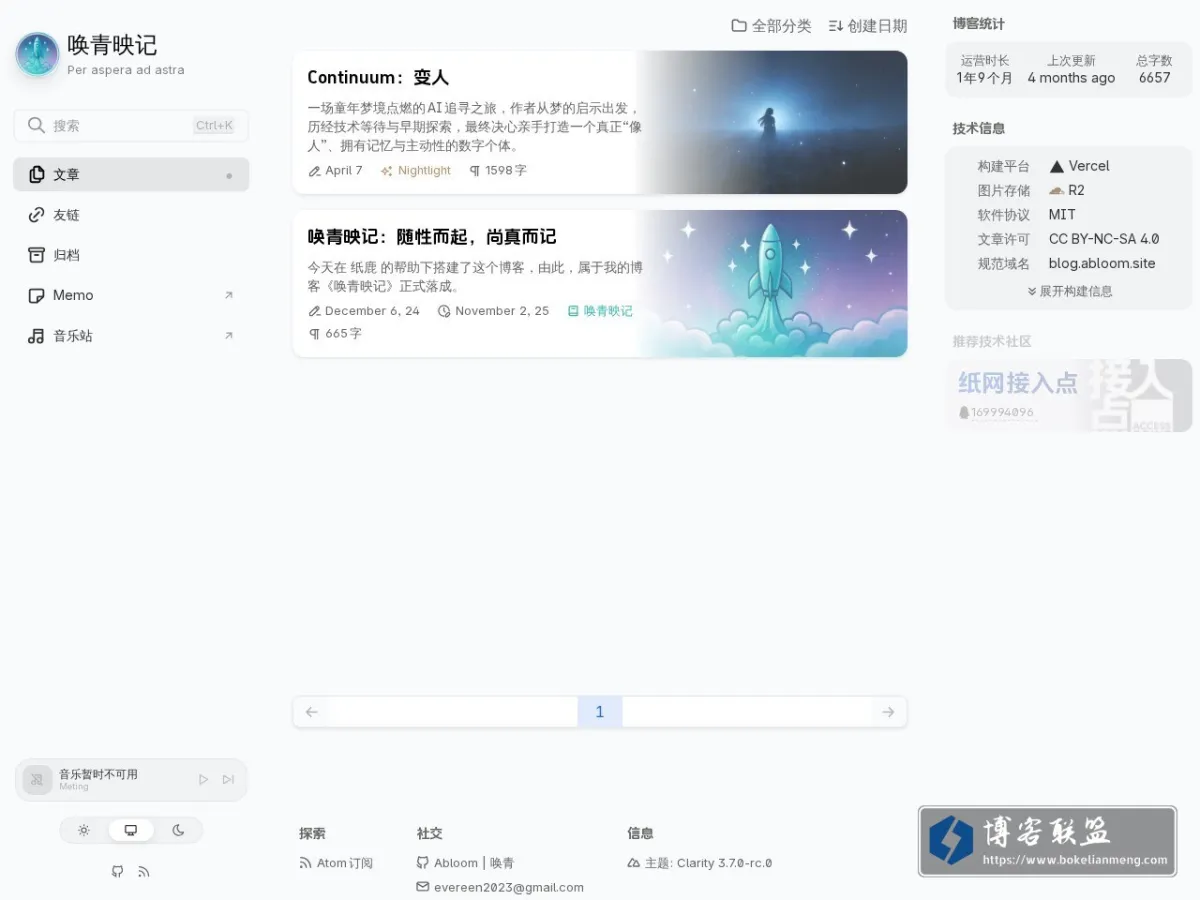1200x900 pixels.
Task: Click the 全部分类 folder icon
Action: click(x=739, y=26)
